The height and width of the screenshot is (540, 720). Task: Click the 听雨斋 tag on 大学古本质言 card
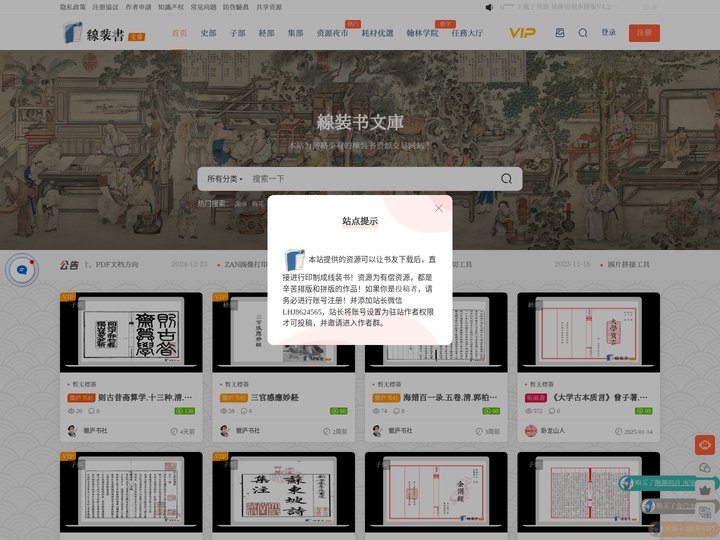536,398
